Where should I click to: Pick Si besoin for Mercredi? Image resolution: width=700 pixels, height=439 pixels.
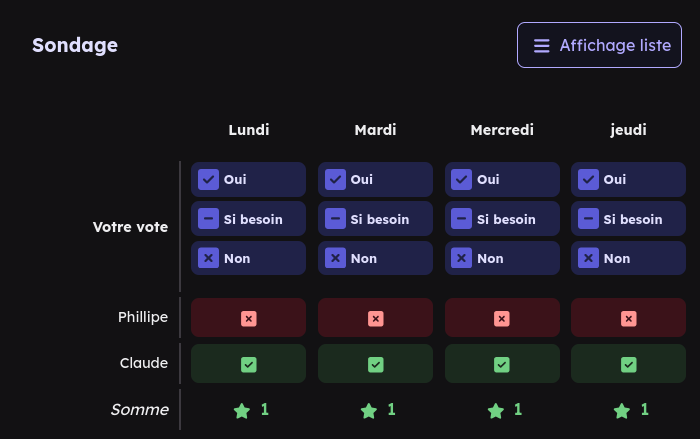point(501,219)
